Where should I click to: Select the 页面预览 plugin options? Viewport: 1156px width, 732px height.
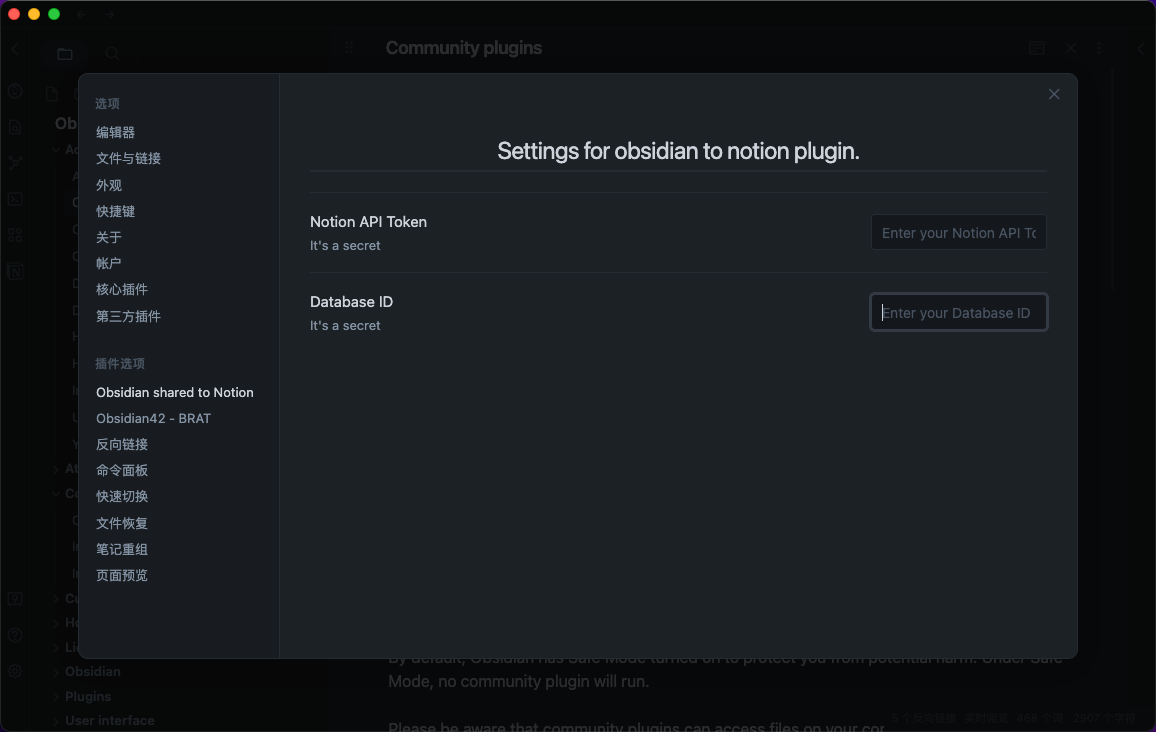[x=122, y=576]
